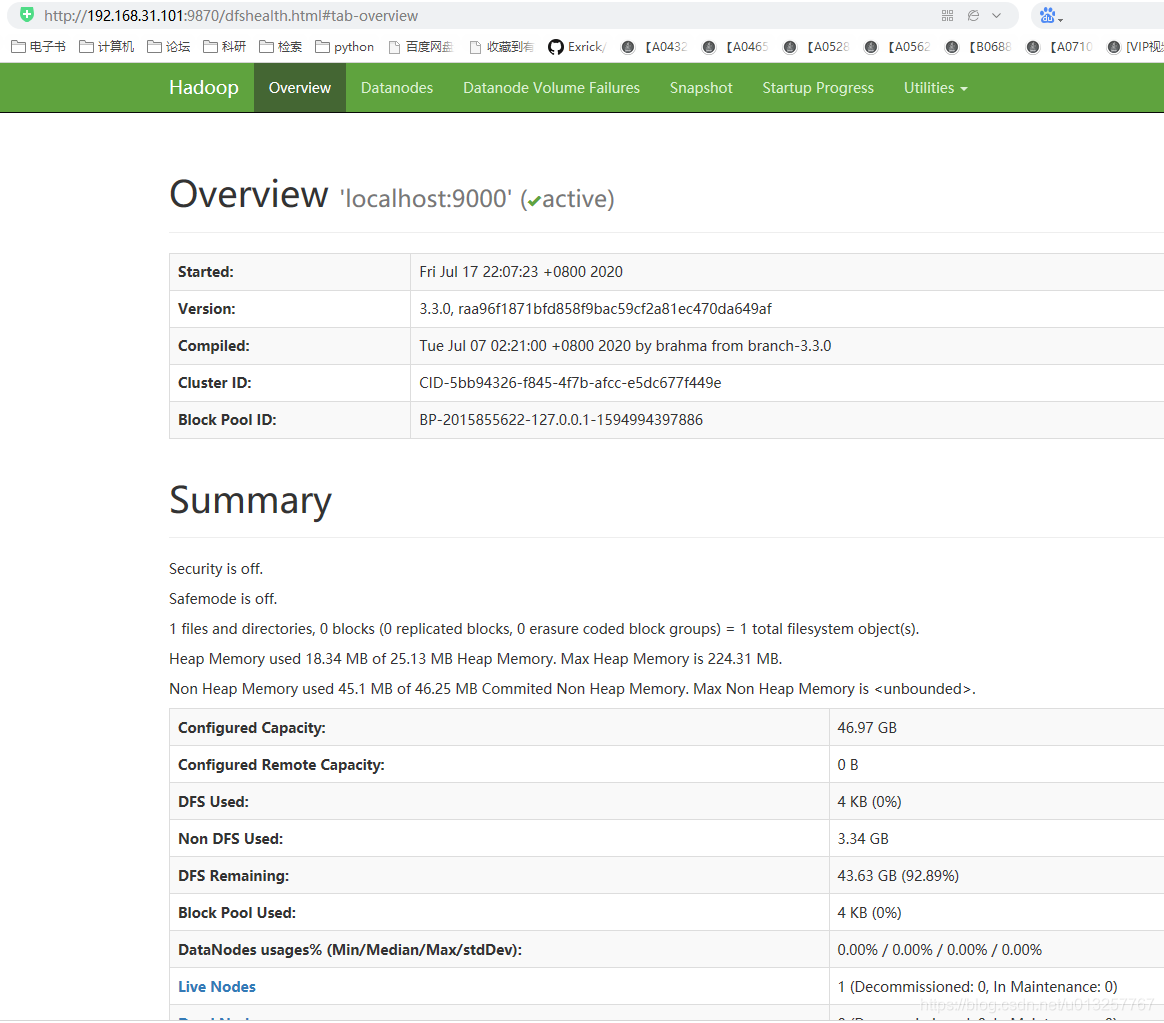Click the QR code grid icon in address bar
The width and height of the screenshot is (1164, 1023).
point(947,16)
